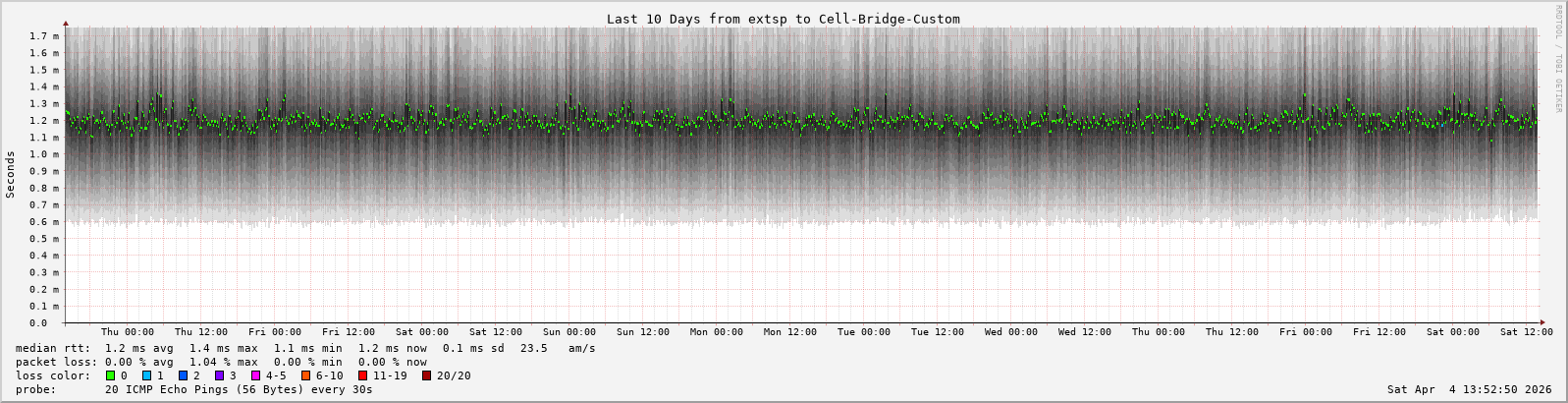The image size is (1568, 403).
Task: Click the vertical Seconds axis label
Action: [x=11, y=174]
